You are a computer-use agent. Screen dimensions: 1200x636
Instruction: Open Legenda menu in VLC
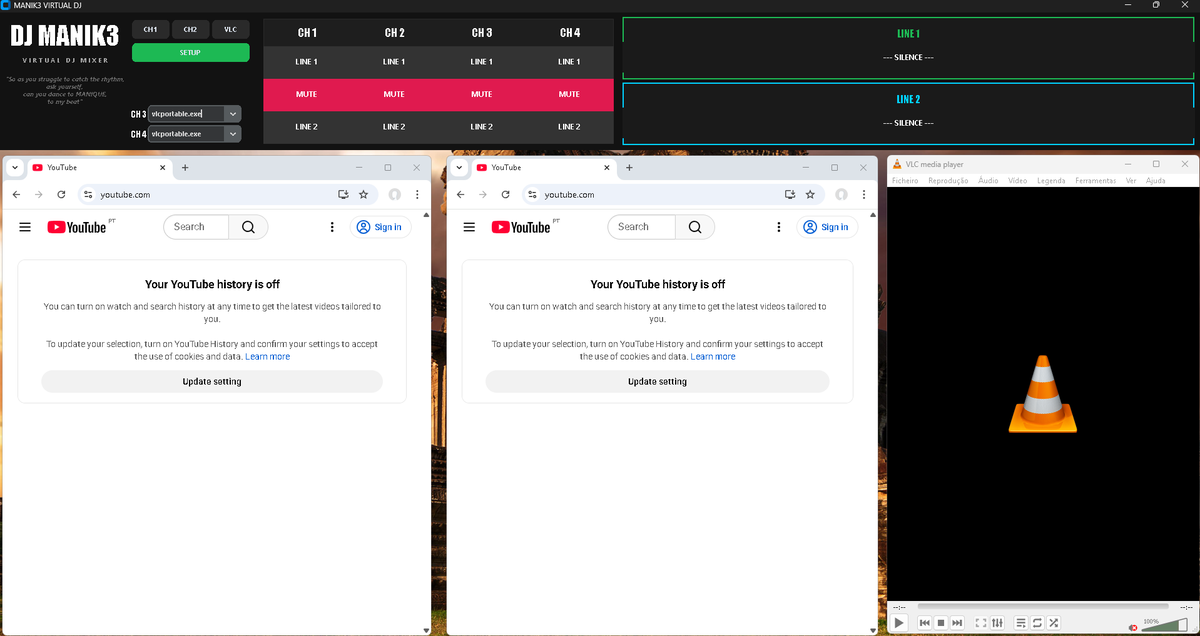pos(1051,181)
